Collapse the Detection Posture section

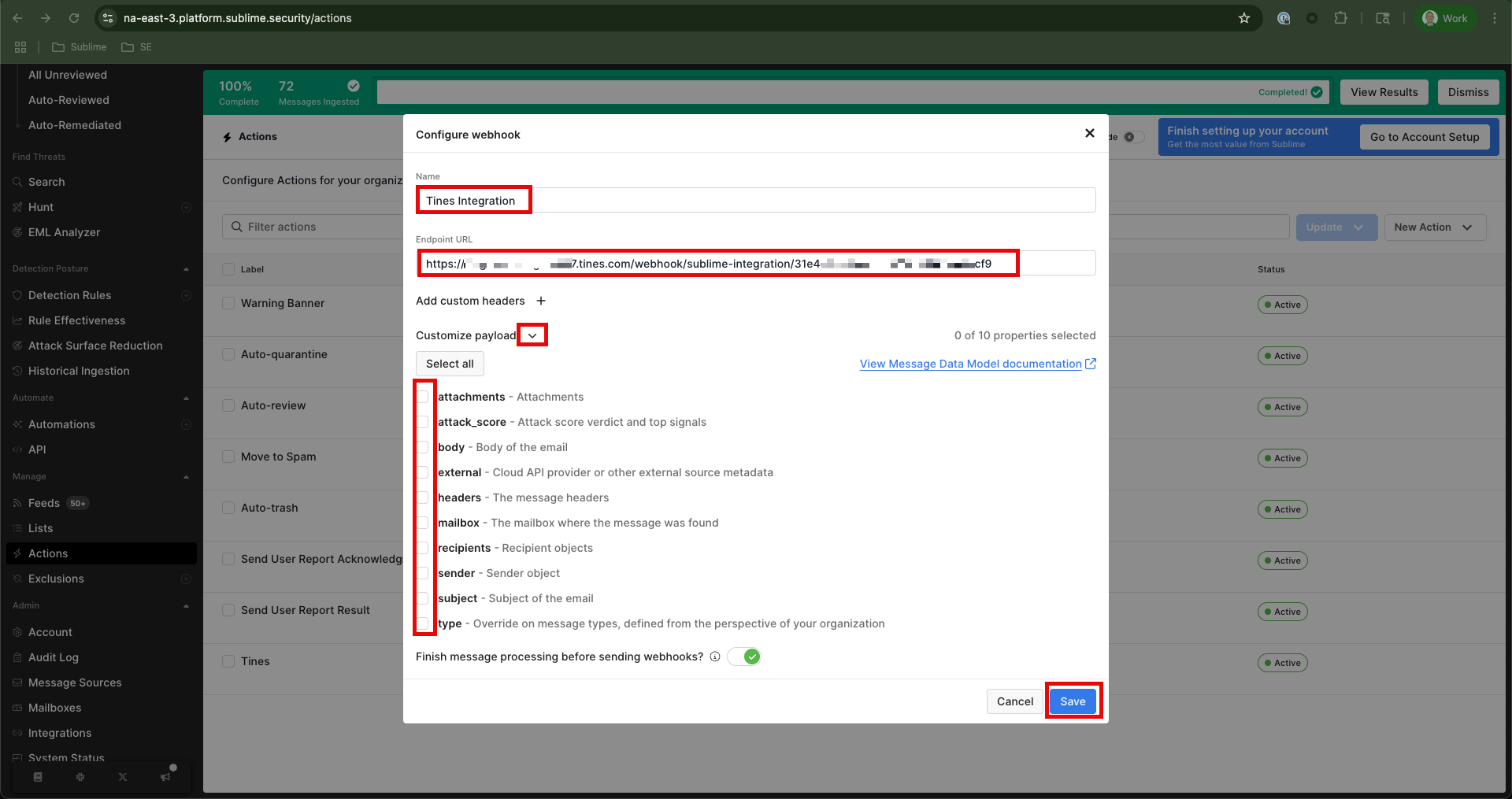coord(186,269)
